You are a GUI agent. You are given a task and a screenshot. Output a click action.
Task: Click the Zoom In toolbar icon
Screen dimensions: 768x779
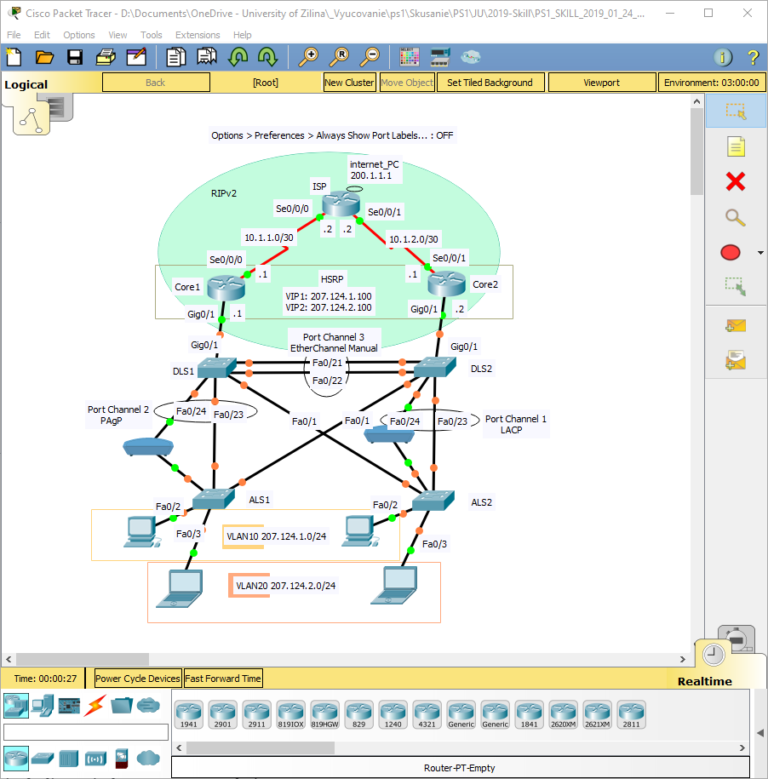click(310, 57)
